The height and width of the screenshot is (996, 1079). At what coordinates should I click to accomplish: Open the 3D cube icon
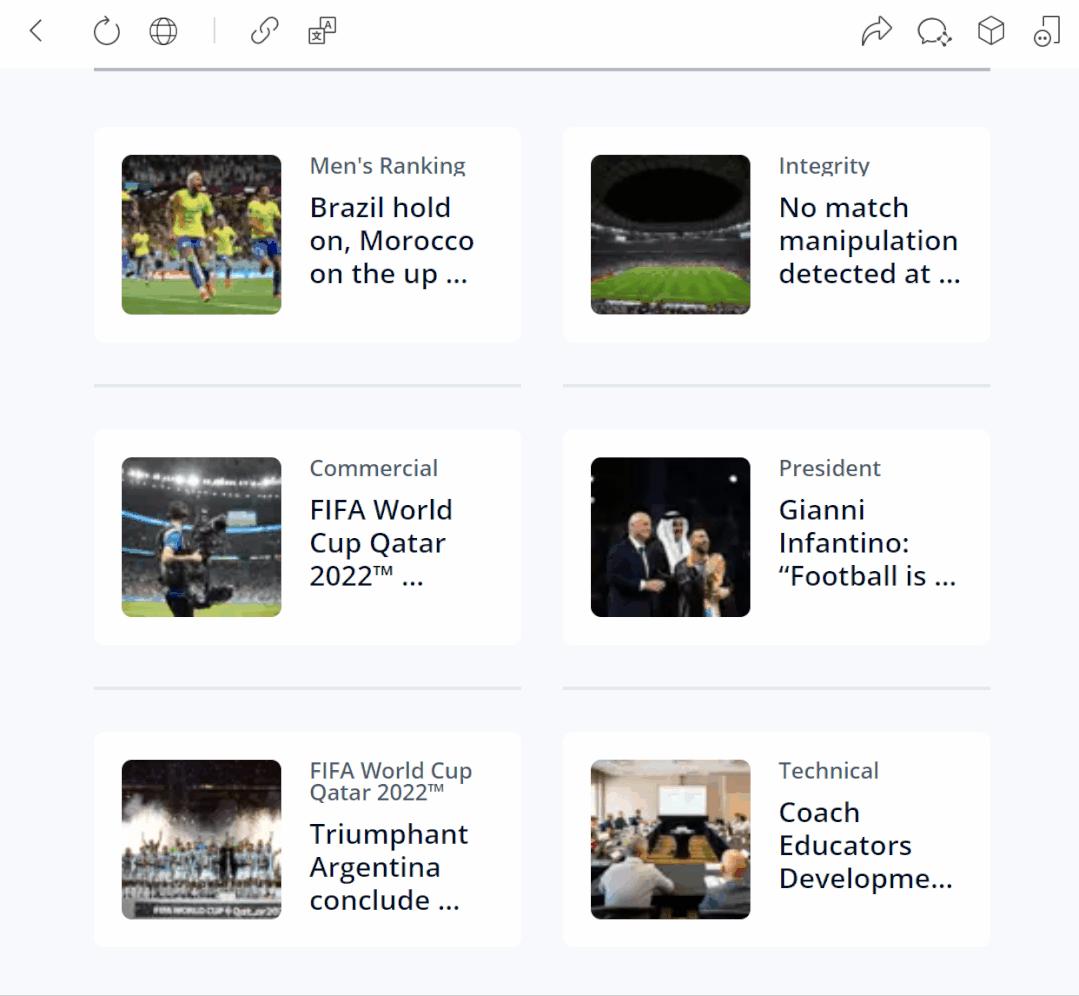(991, 31)
